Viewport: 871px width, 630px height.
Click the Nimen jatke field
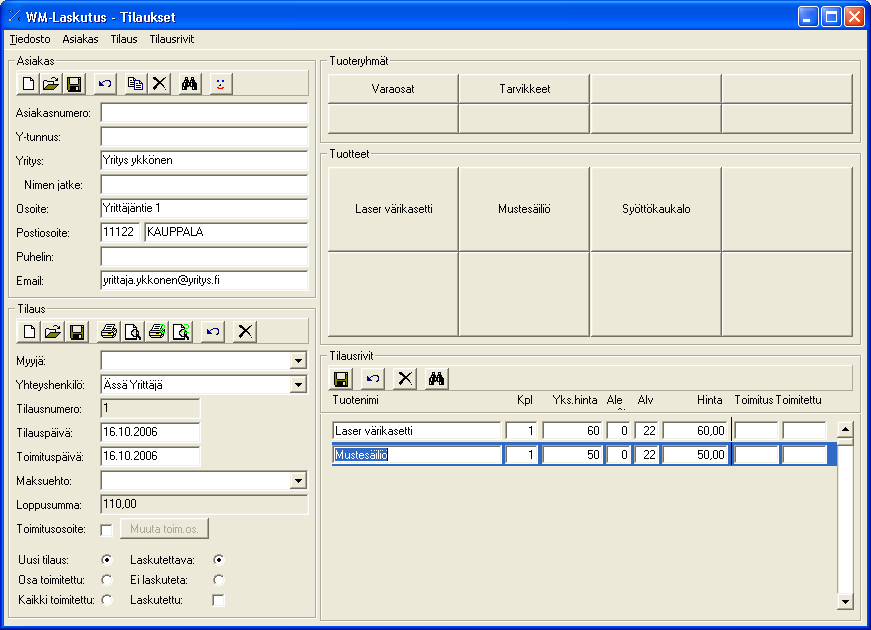pos(204,185)
